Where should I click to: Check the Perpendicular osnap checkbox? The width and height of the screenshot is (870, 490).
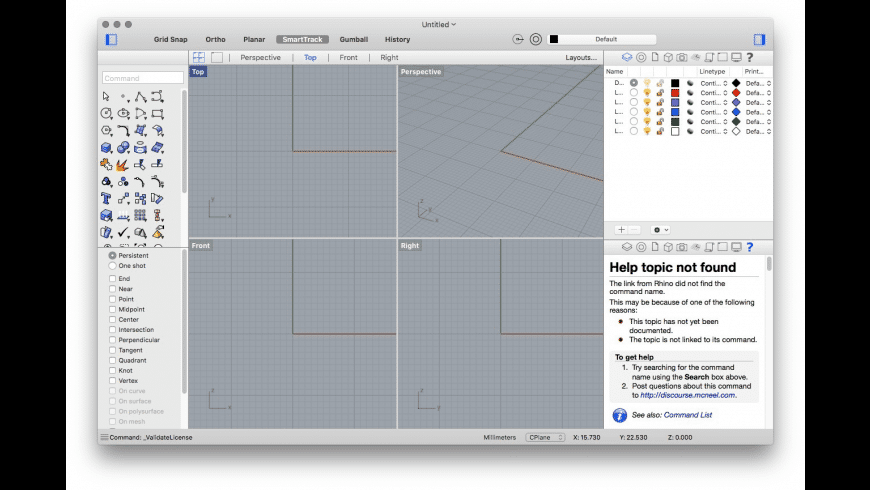(112, 340)
